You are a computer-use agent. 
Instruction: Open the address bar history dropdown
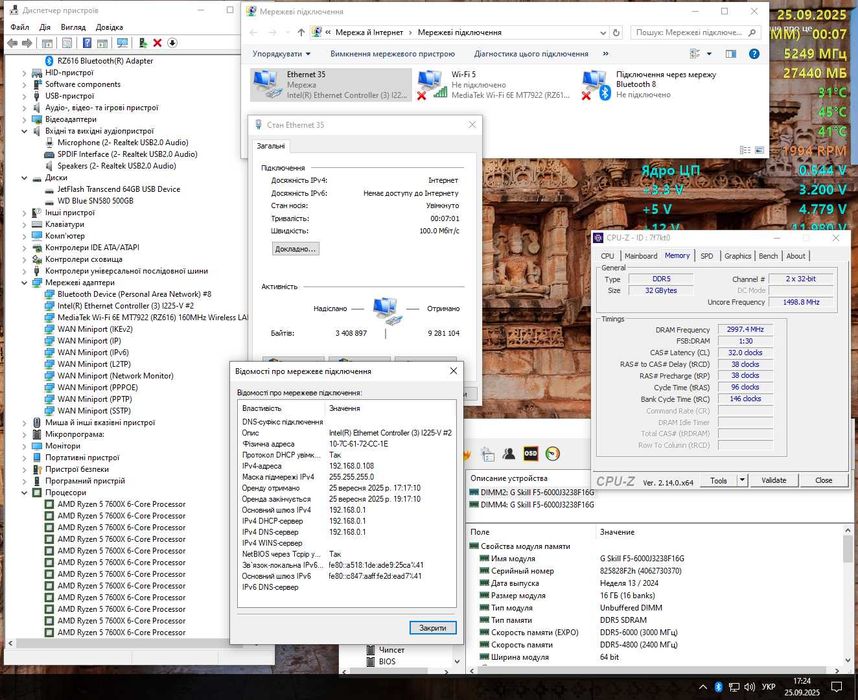pos(602,33)
